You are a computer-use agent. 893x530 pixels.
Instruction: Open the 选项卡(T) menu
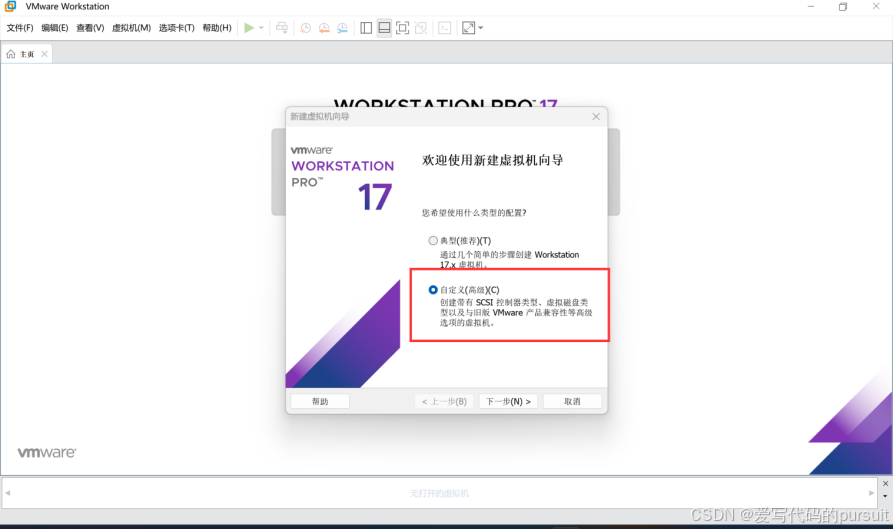tap(177, 28)
